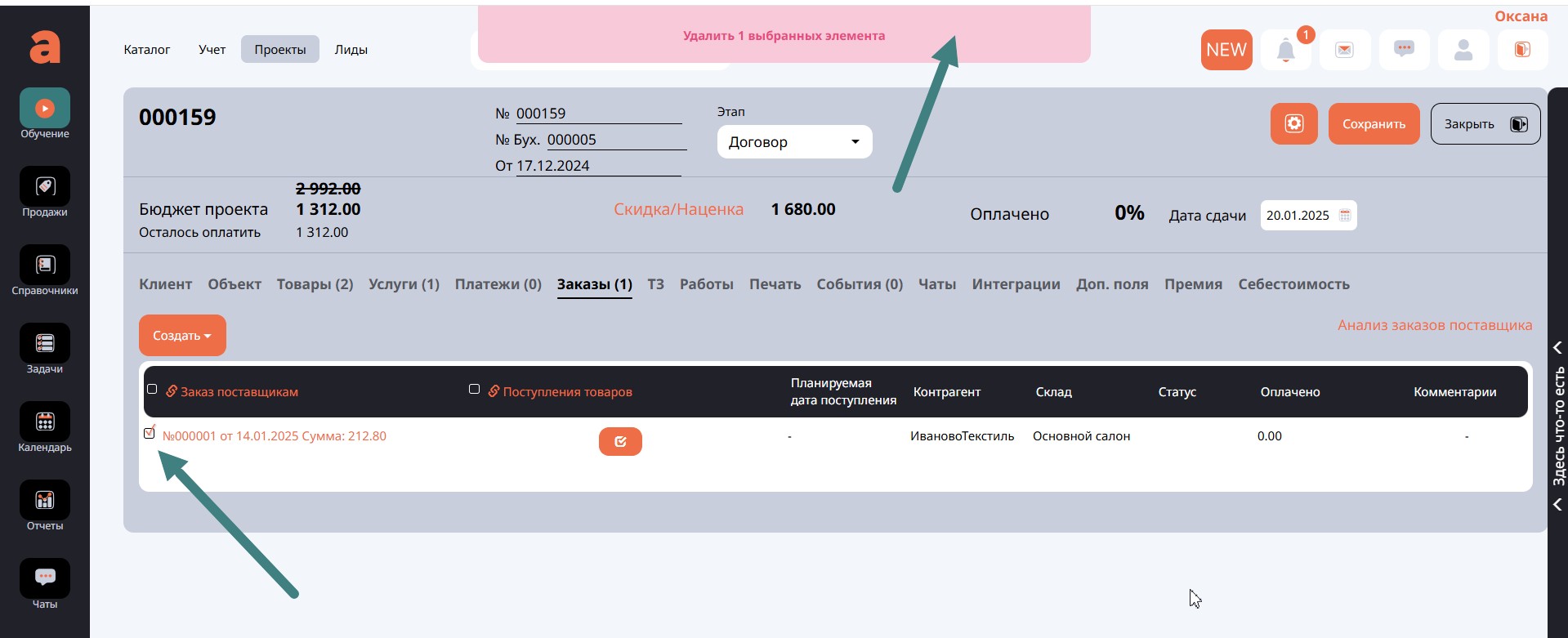Expand the Создать dropdown button
Image resolution: width=1568 pixels, height=638 pixels.
[182, 336]
